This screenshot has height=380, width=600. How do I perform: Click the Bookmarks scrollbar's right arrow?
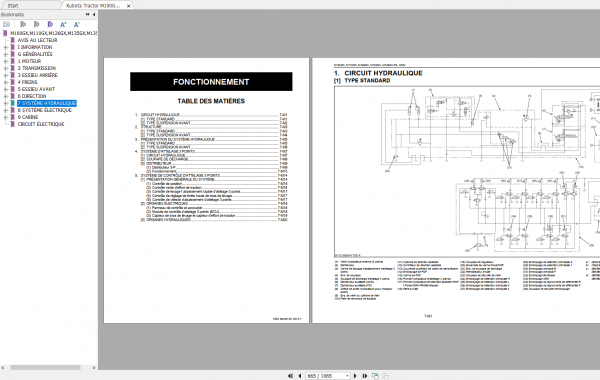[x=94, y=367]
